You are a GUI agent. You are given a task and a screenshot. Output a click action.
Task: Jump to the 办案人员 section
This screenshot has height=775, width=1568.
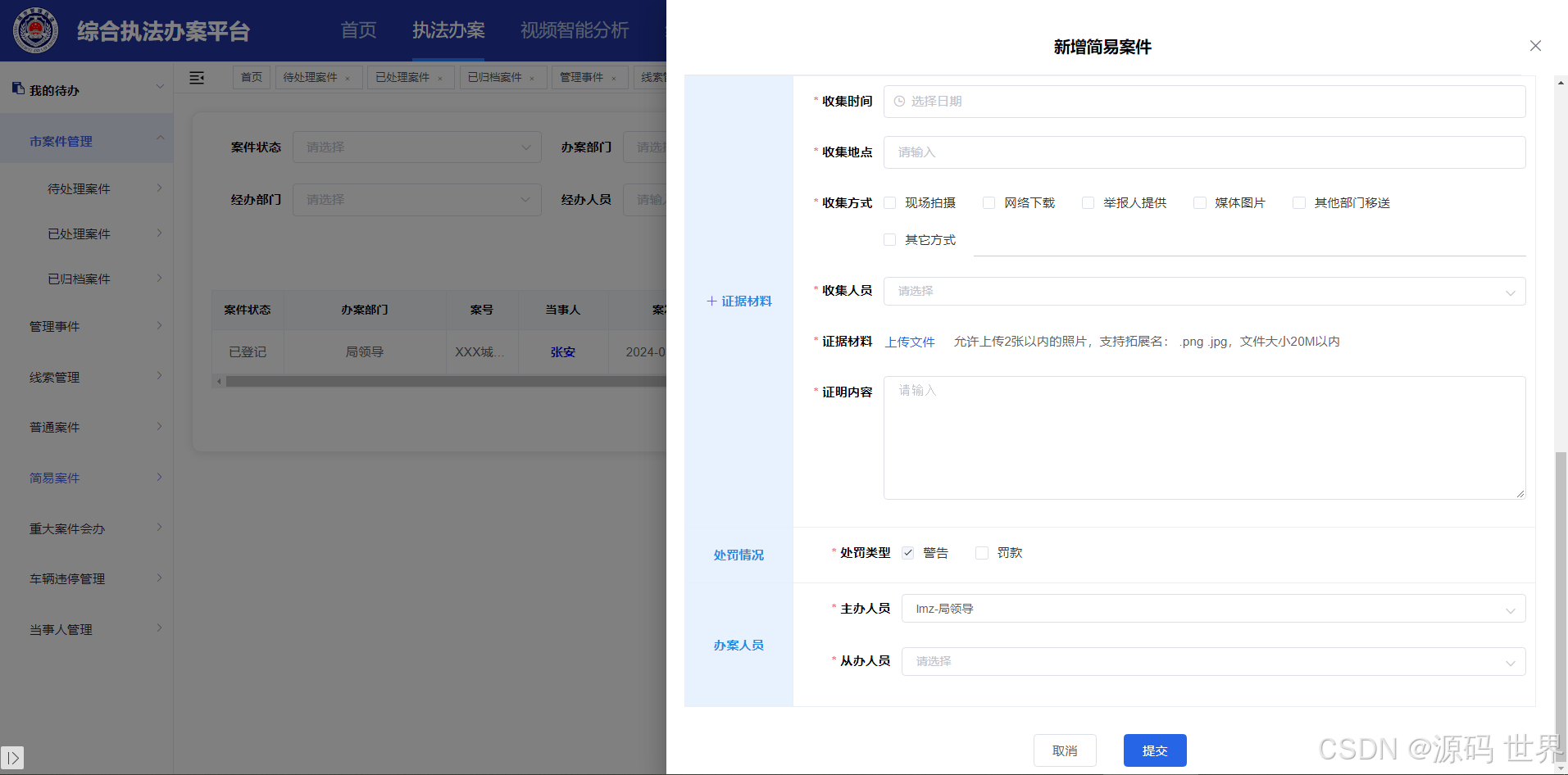[739, 646]
